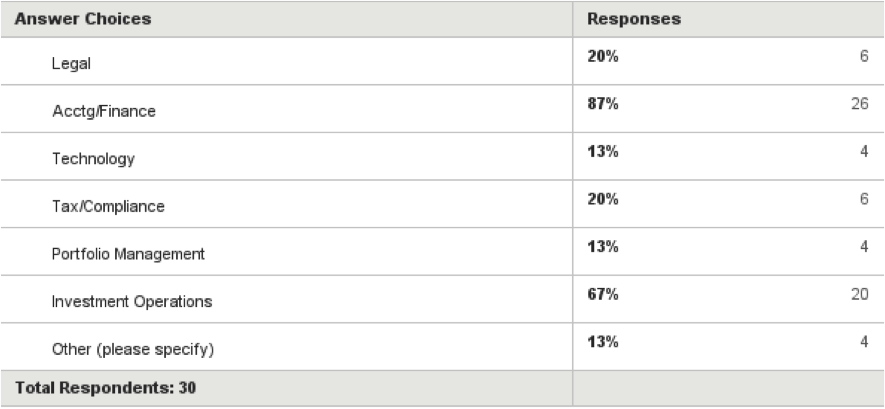Image resolution: width=885 pixels, height=409 pixels.
Task: Click the count 6 in the Legal row
Action: (863, 57)
